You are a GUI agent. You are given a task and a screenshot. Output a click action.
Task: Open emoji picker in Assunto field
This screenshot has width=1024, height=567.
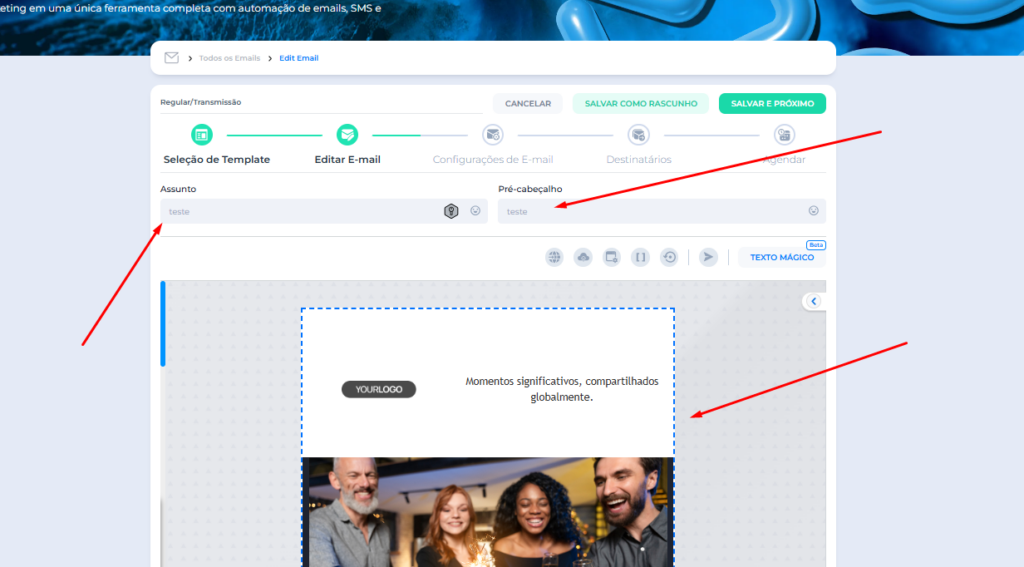475,211
